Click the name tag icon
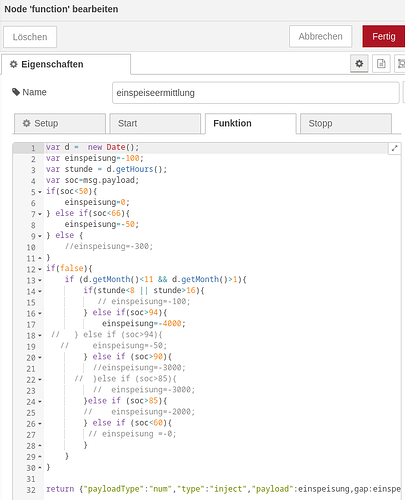The width and height of the screenshot is (405, 500). click(x=16, y=92)
